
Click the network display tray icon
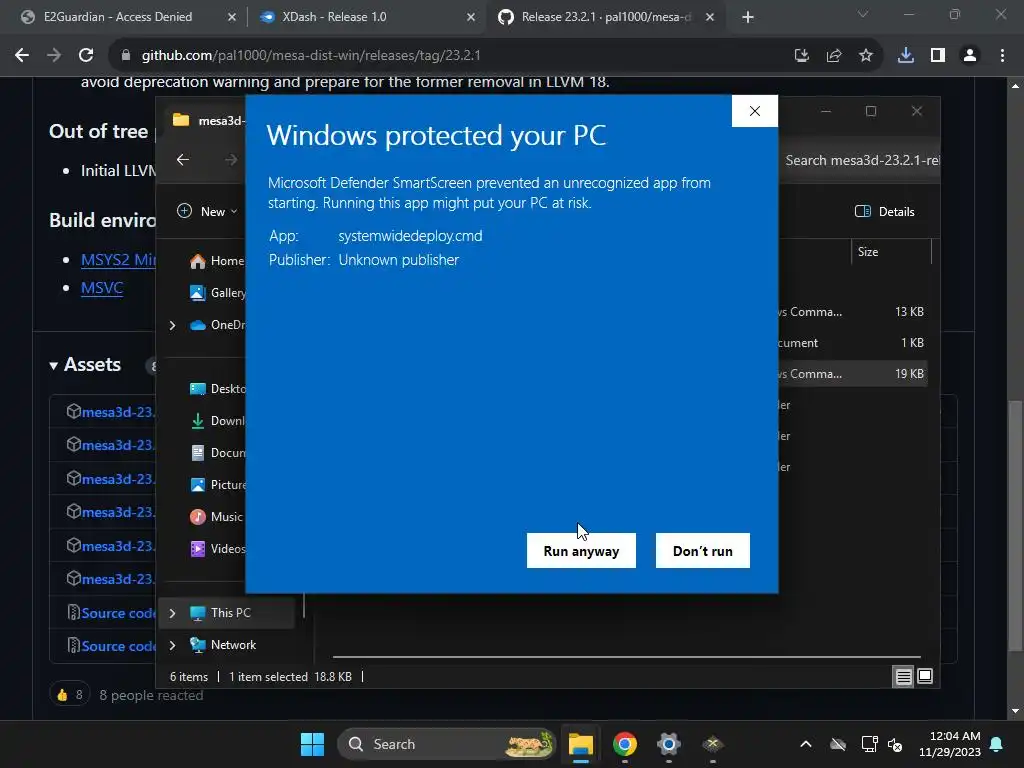(869, 744)
